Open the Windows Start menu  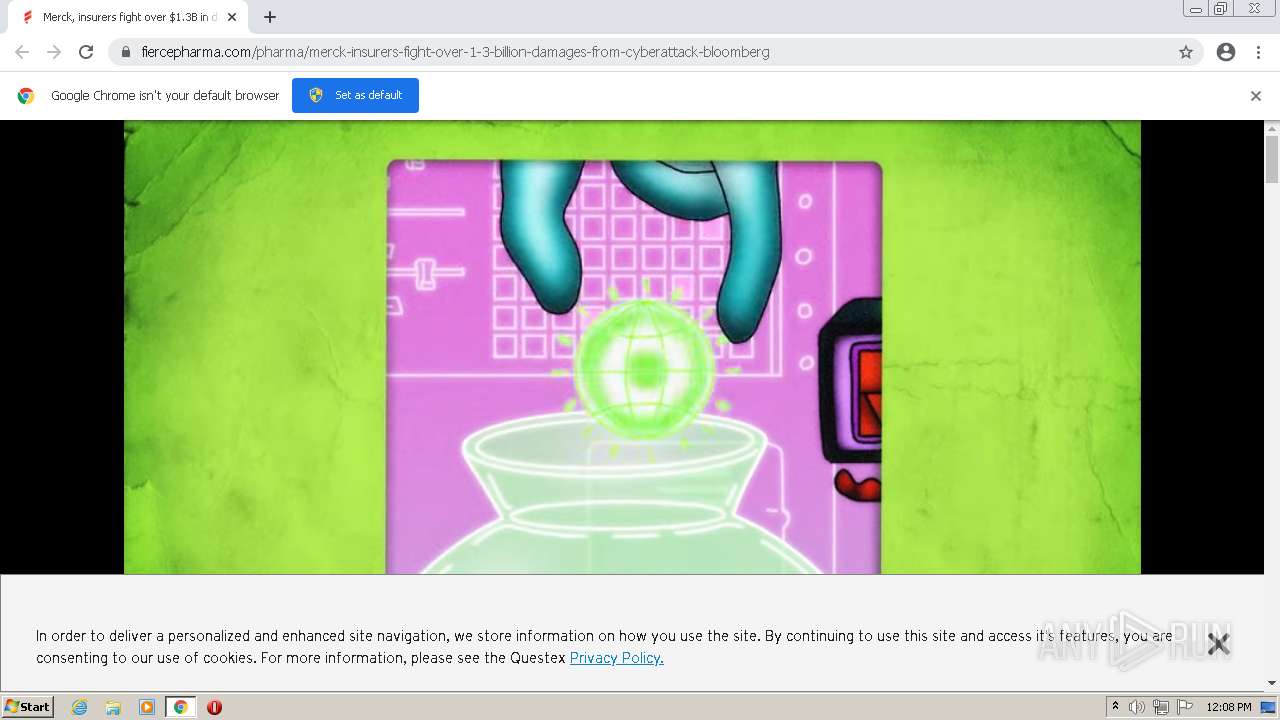coord(28,707)
